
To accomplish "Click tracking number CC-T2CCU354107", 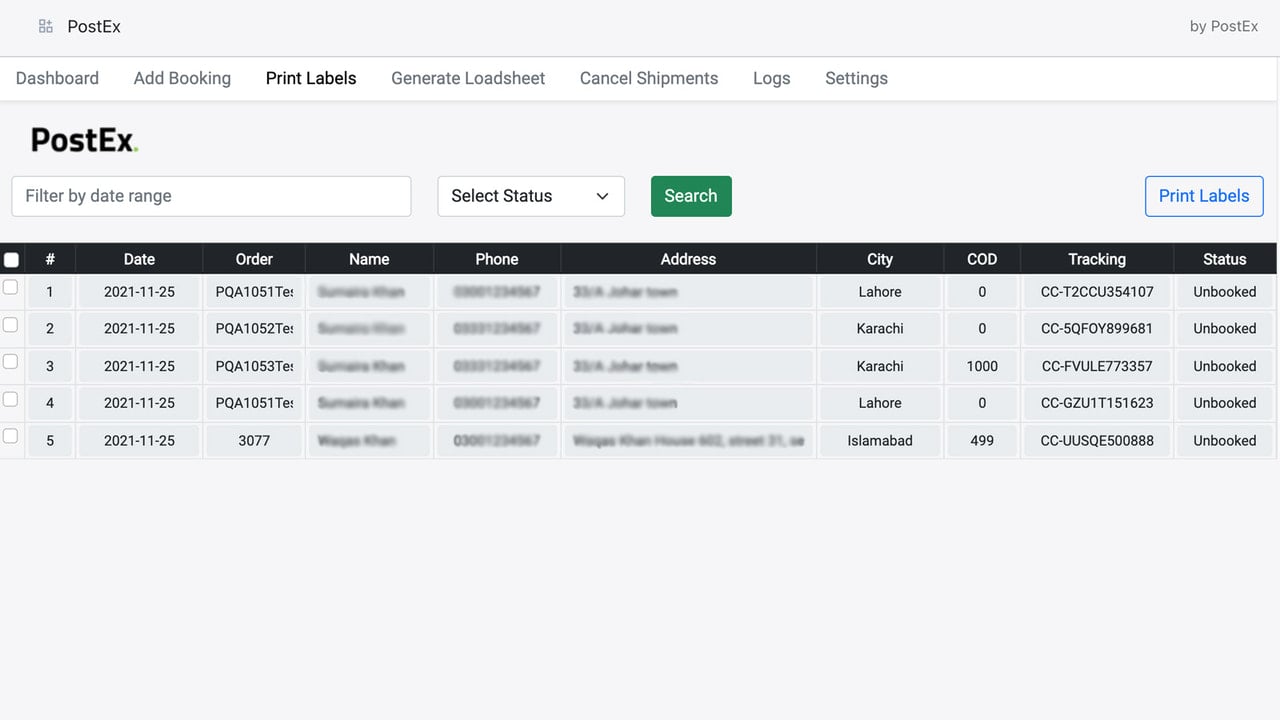I will [x=1097, y=292].
